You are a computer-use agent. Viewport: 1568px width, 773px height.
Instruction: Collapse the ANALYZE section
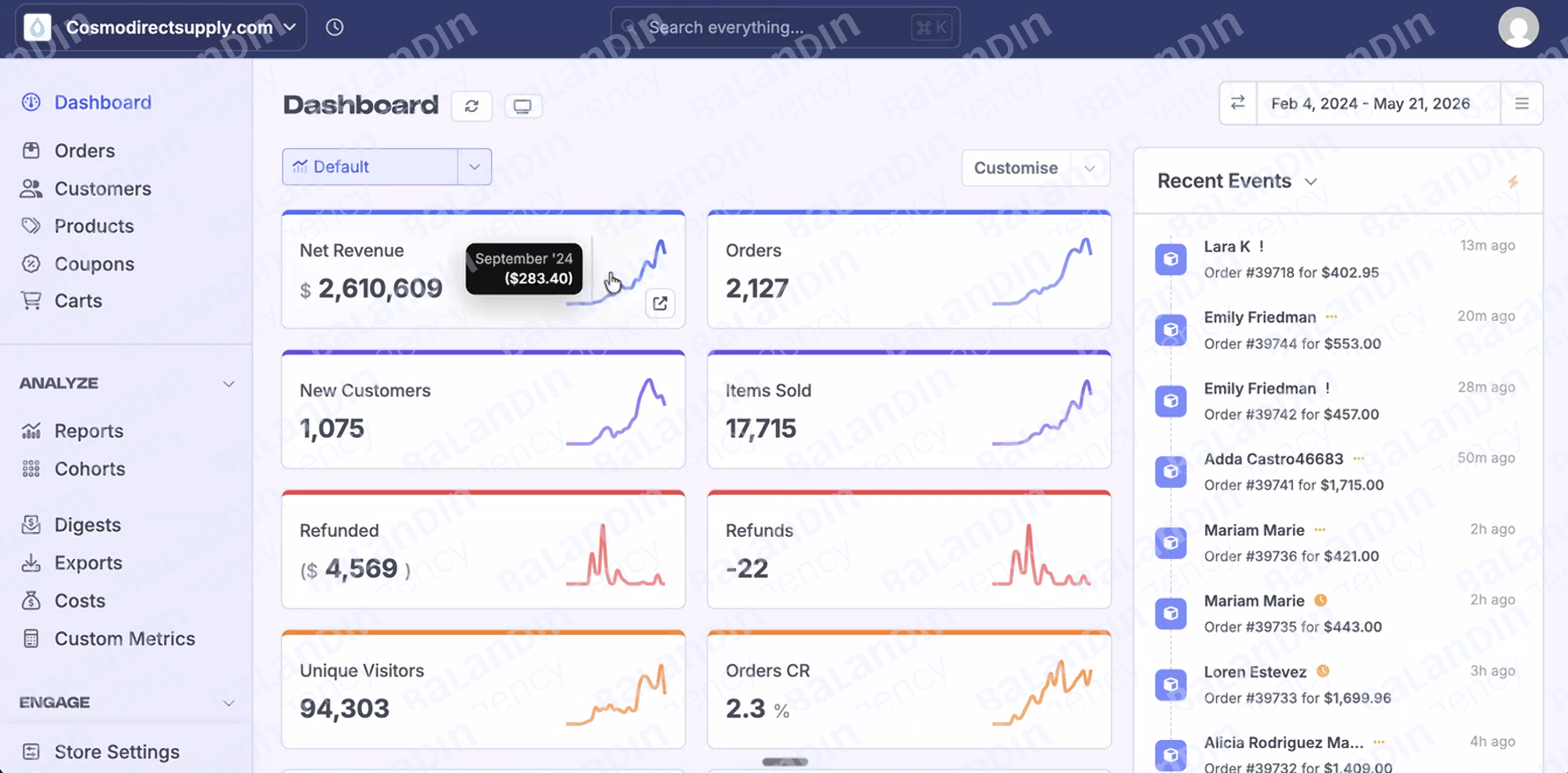point(228,384)
